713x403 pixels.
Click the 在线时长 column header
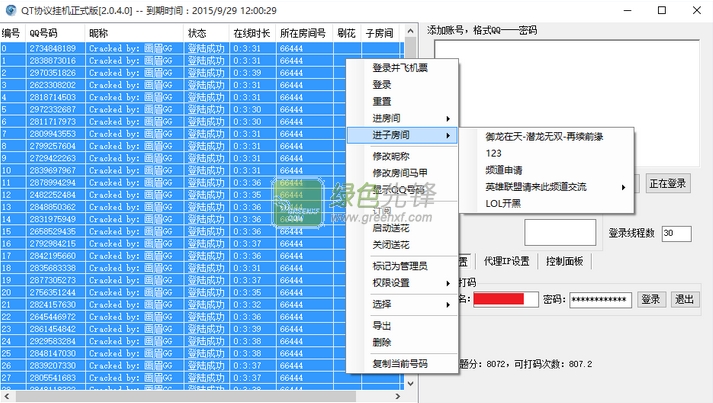click(252, 33)
